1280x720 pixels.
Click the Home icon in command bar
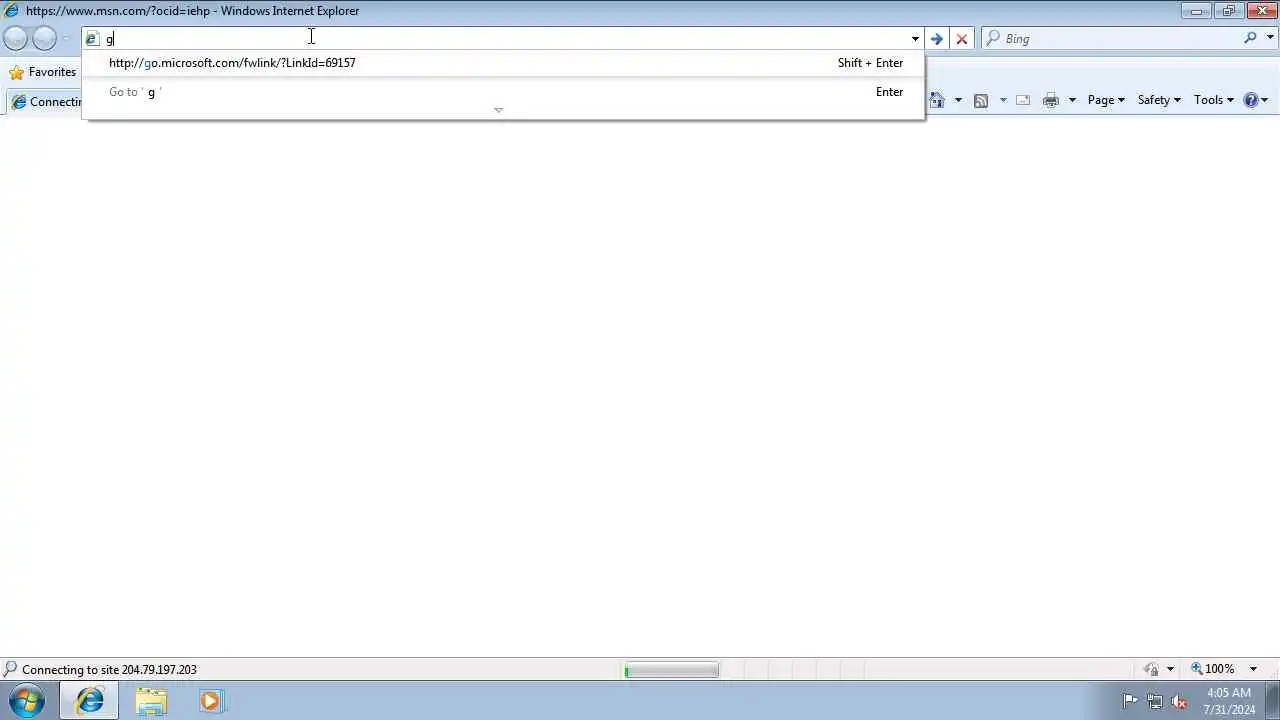click(x=937, y=100)
